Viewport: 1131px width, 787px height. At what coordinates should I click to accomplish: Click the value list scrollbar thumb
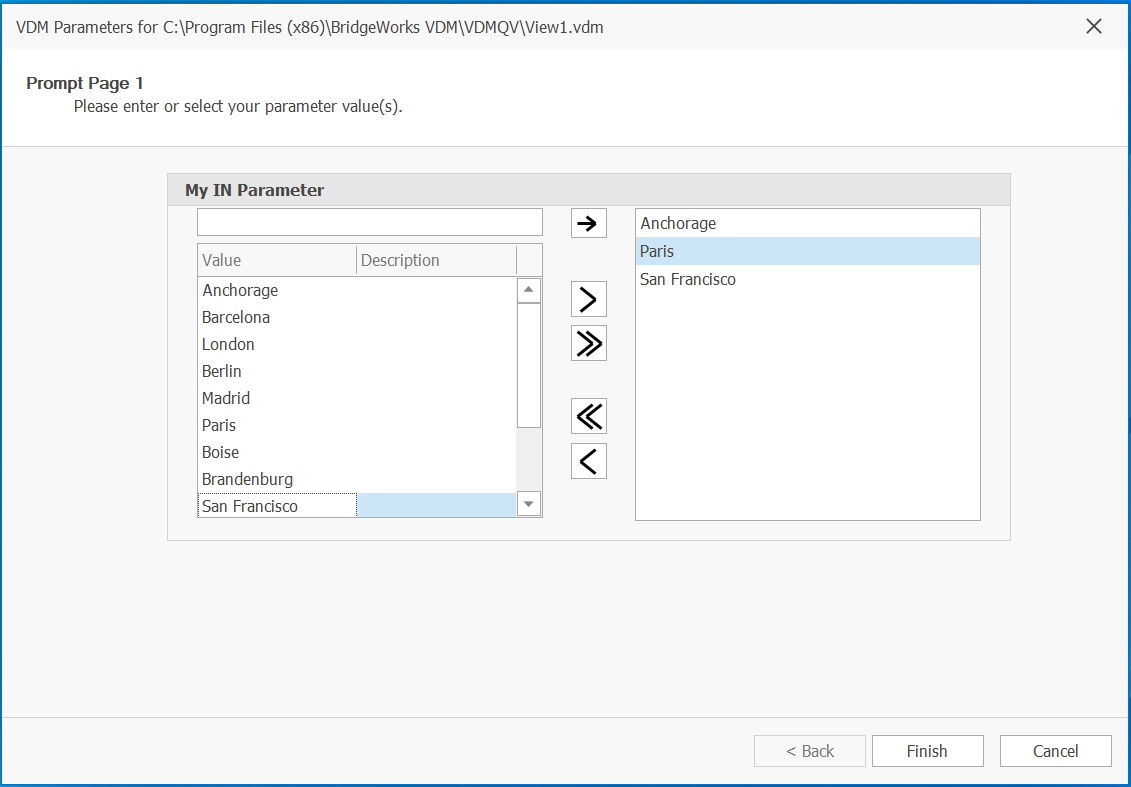[529, 365]
